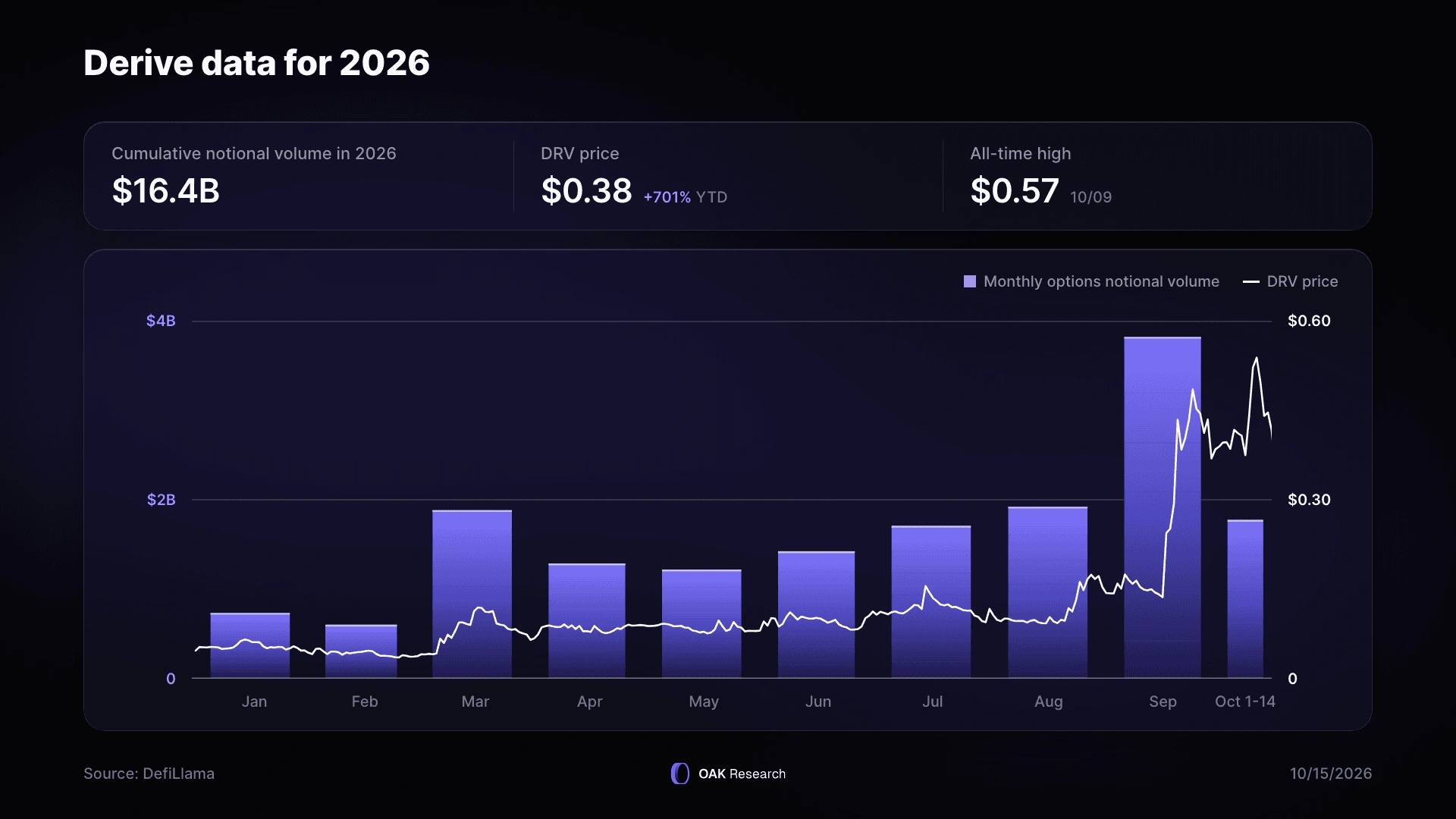Click the April volume bar
This screenshot has height=819, width=1456.
tap(587, 621)
